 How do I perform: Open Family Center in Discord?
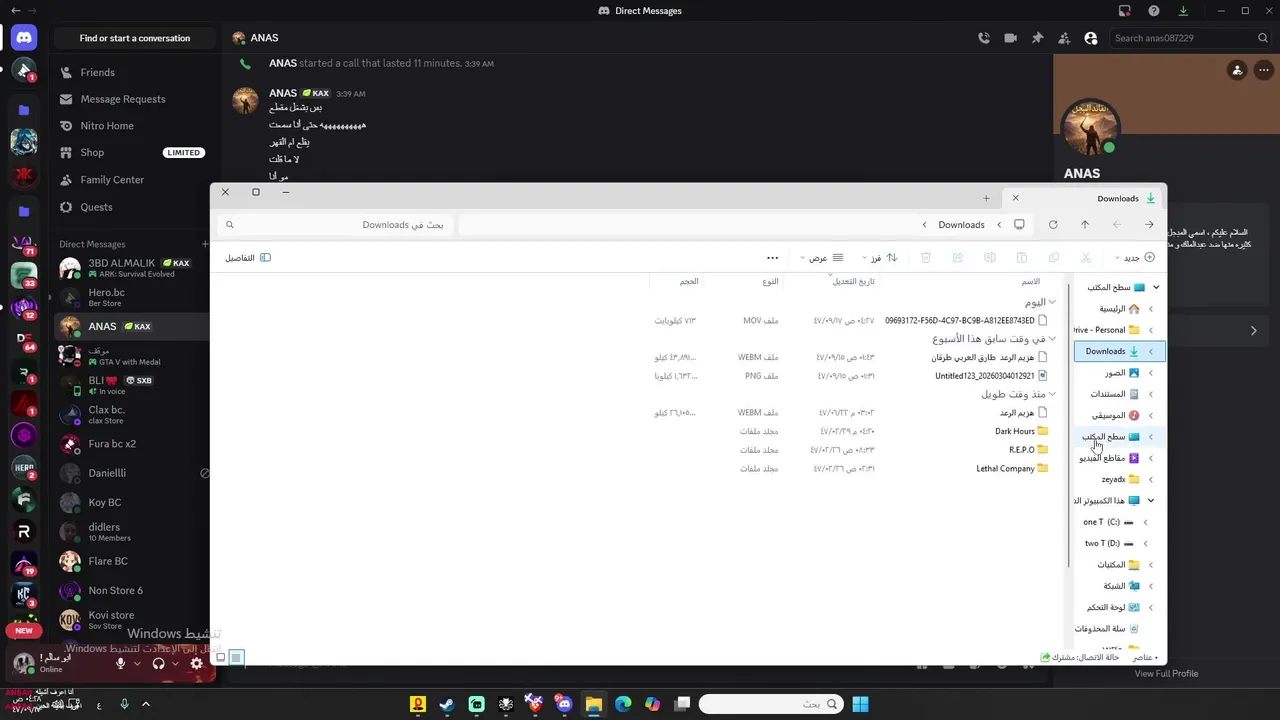click(112, 180)
